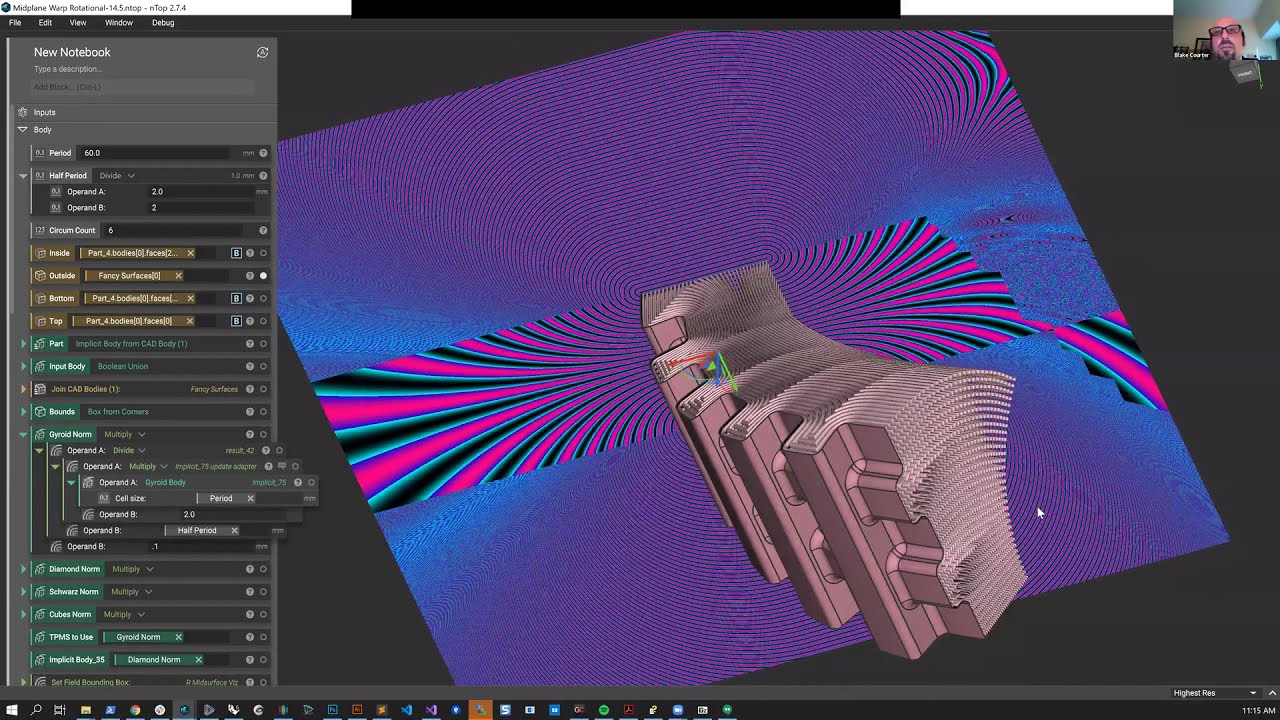Click the Part implicit body block icon
1280x720 pixels.
40,344
